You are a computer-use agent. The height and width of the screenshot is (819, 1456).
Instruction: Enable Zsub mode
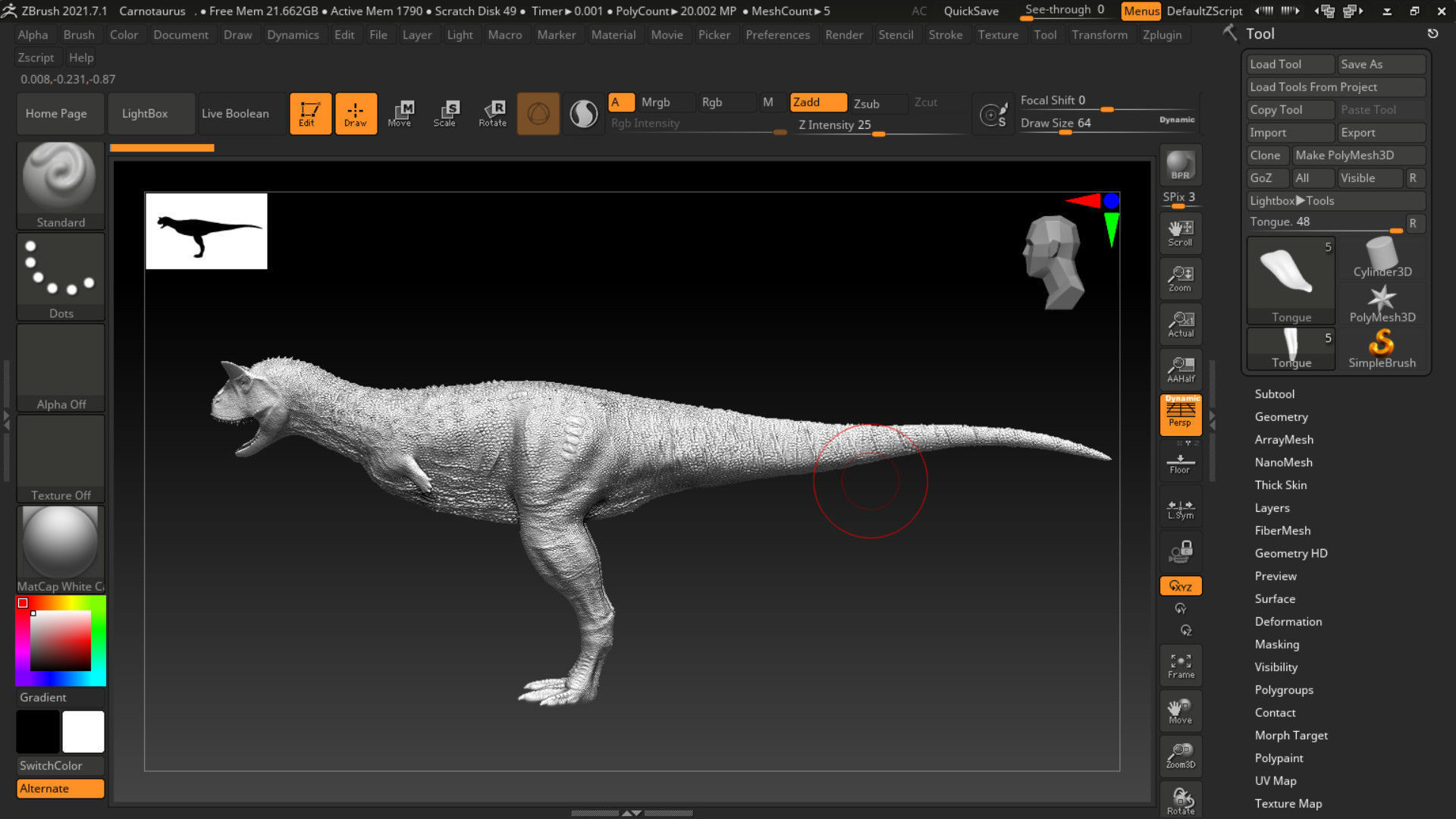878,103
